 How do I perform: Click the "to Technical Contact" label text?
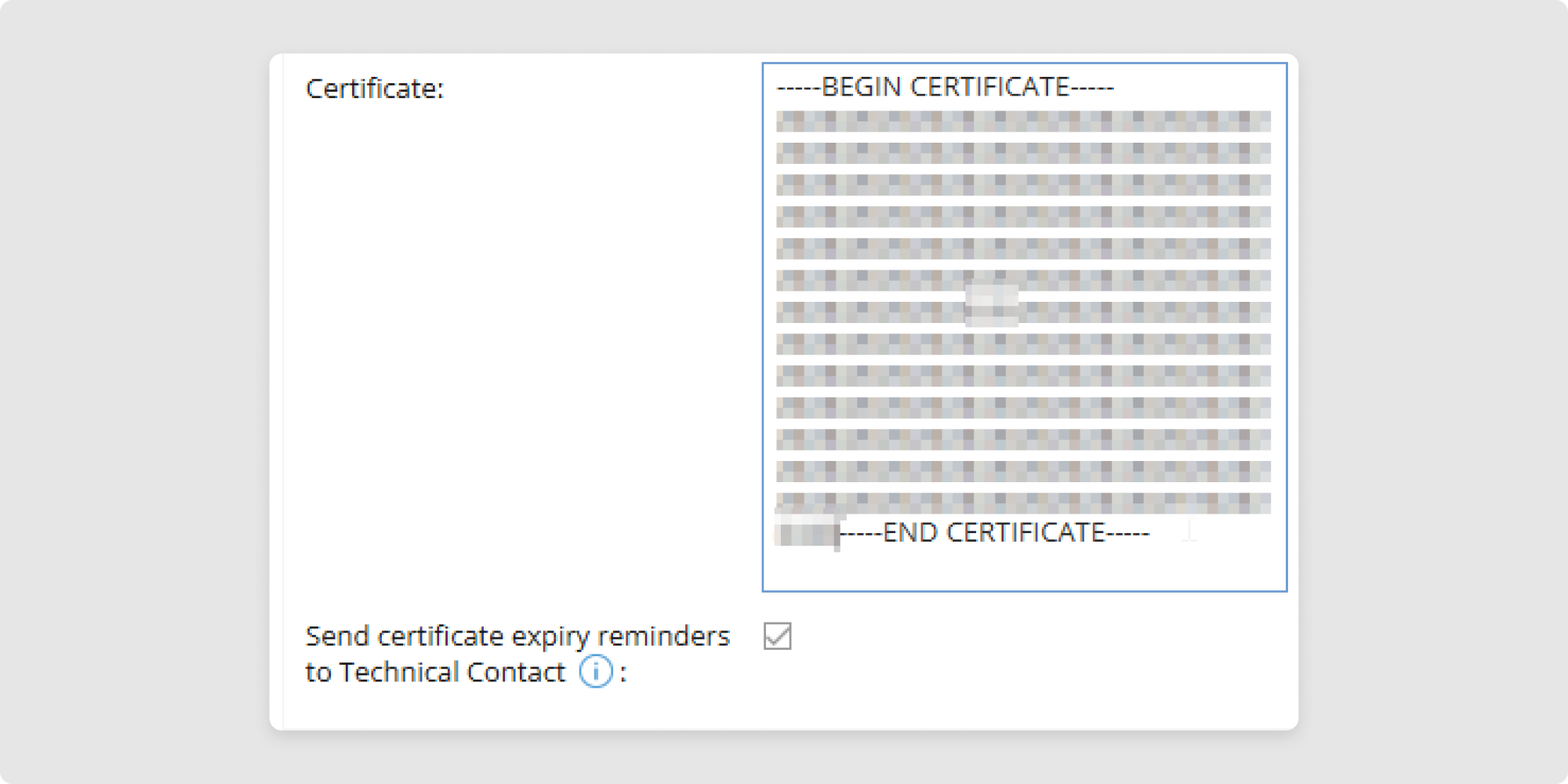[435, 672]
